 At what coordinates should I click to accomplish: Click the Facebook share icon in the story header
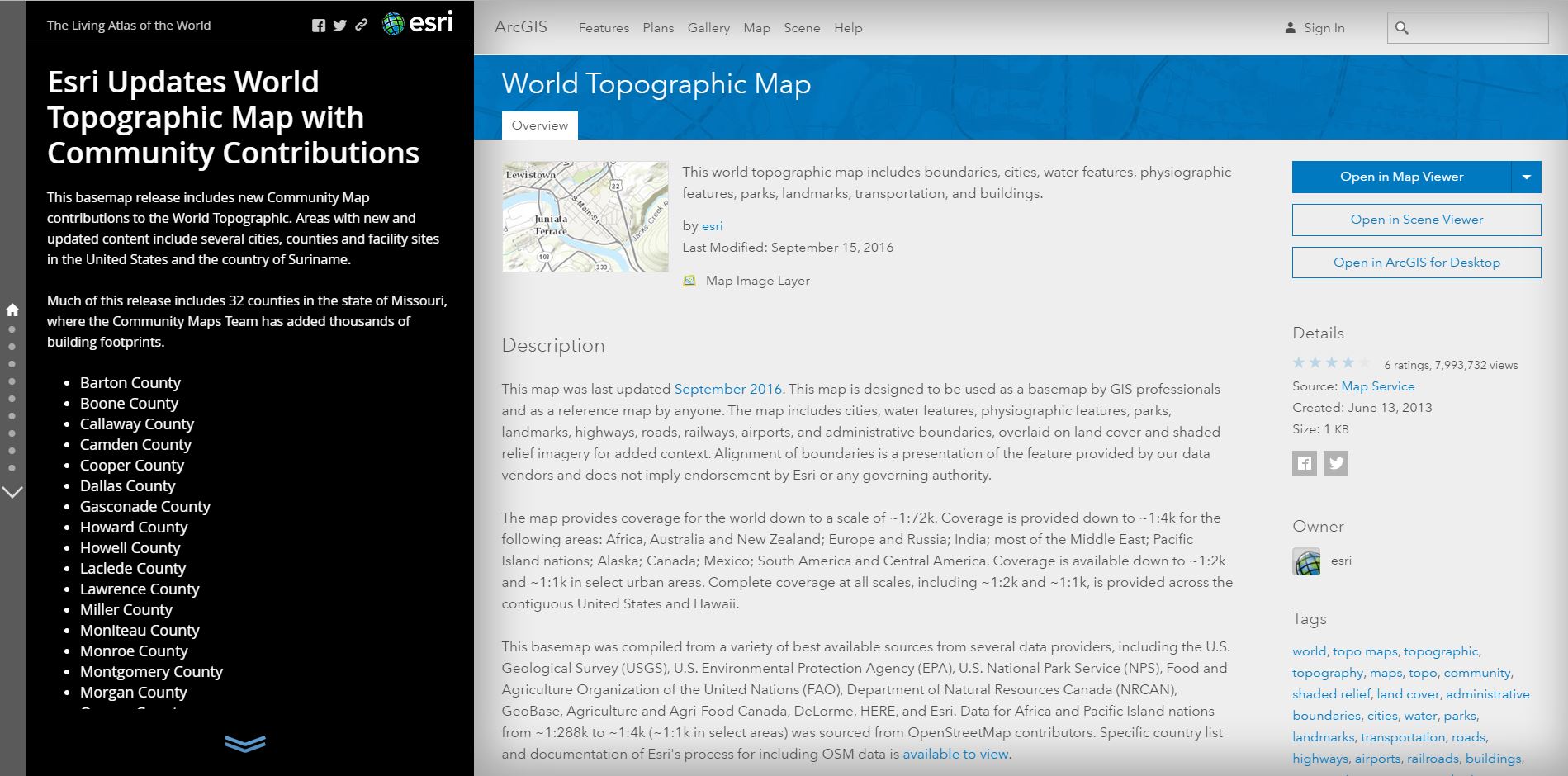[319, 26]
